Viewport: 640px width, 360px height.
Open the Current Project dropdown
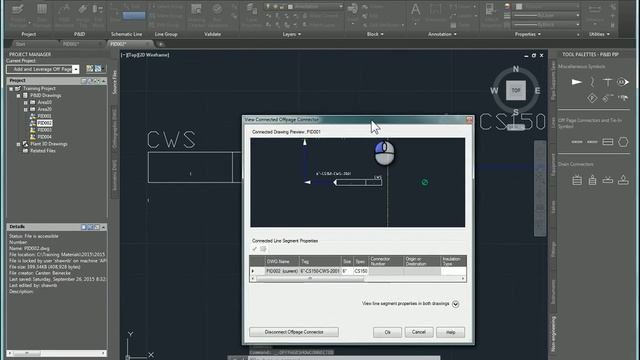pos(76,69)
